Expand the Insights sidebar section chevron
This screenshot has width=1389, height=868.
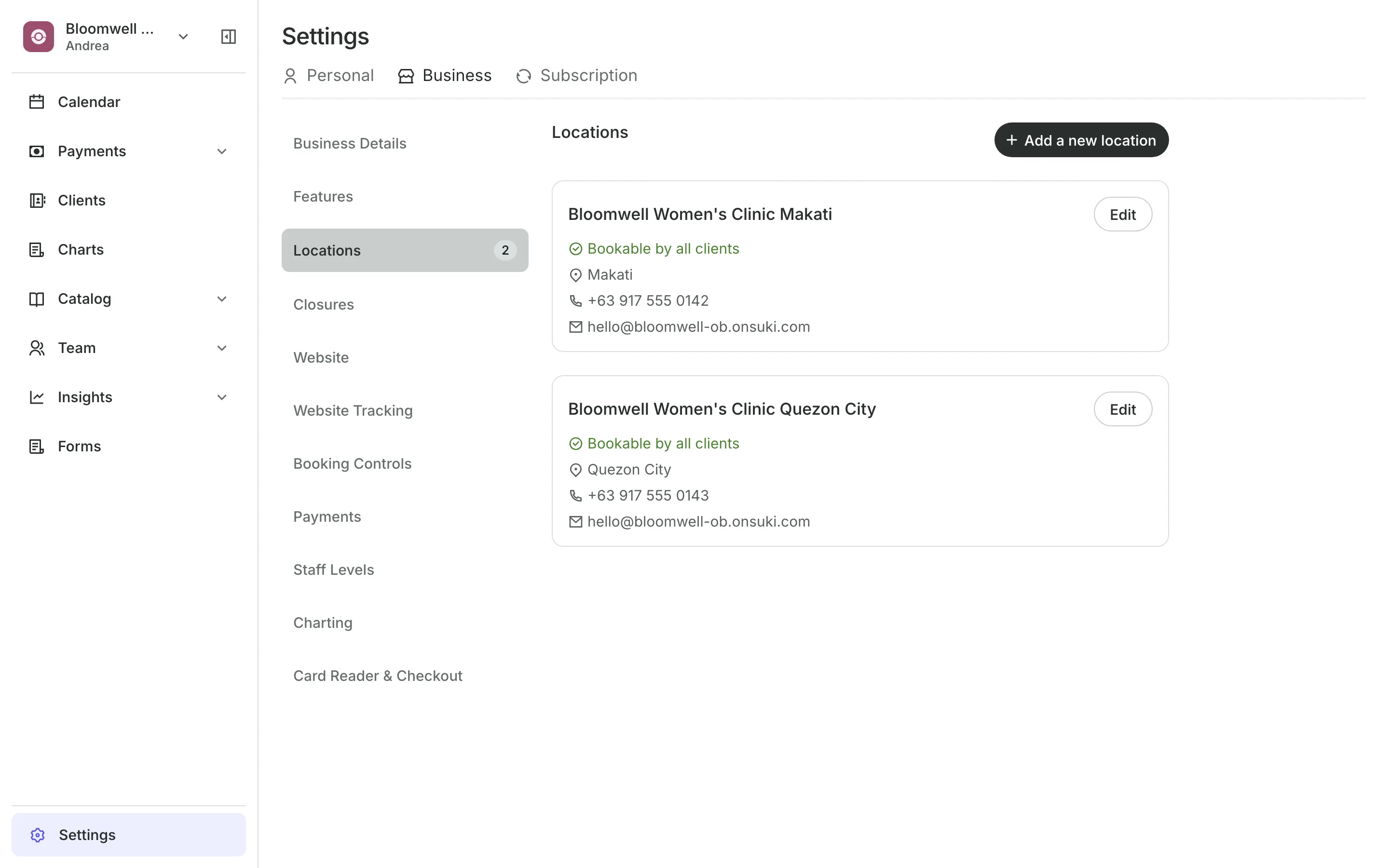click(x=222, y=397)
